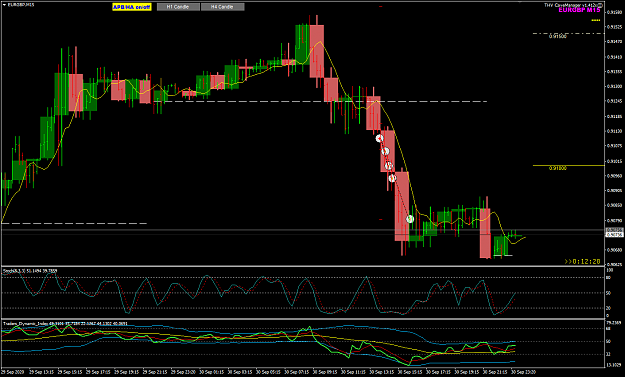
Task: Click the THV CaveManager version label
Action: point(572,5)
